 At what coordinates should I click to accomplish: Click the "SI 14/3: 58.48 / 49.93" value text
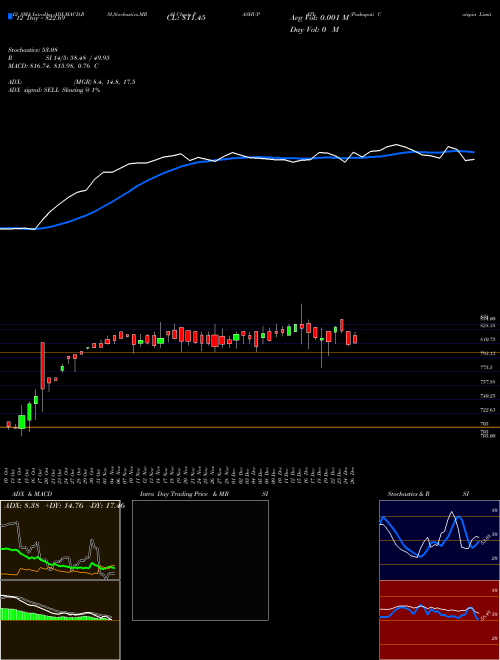77,58
